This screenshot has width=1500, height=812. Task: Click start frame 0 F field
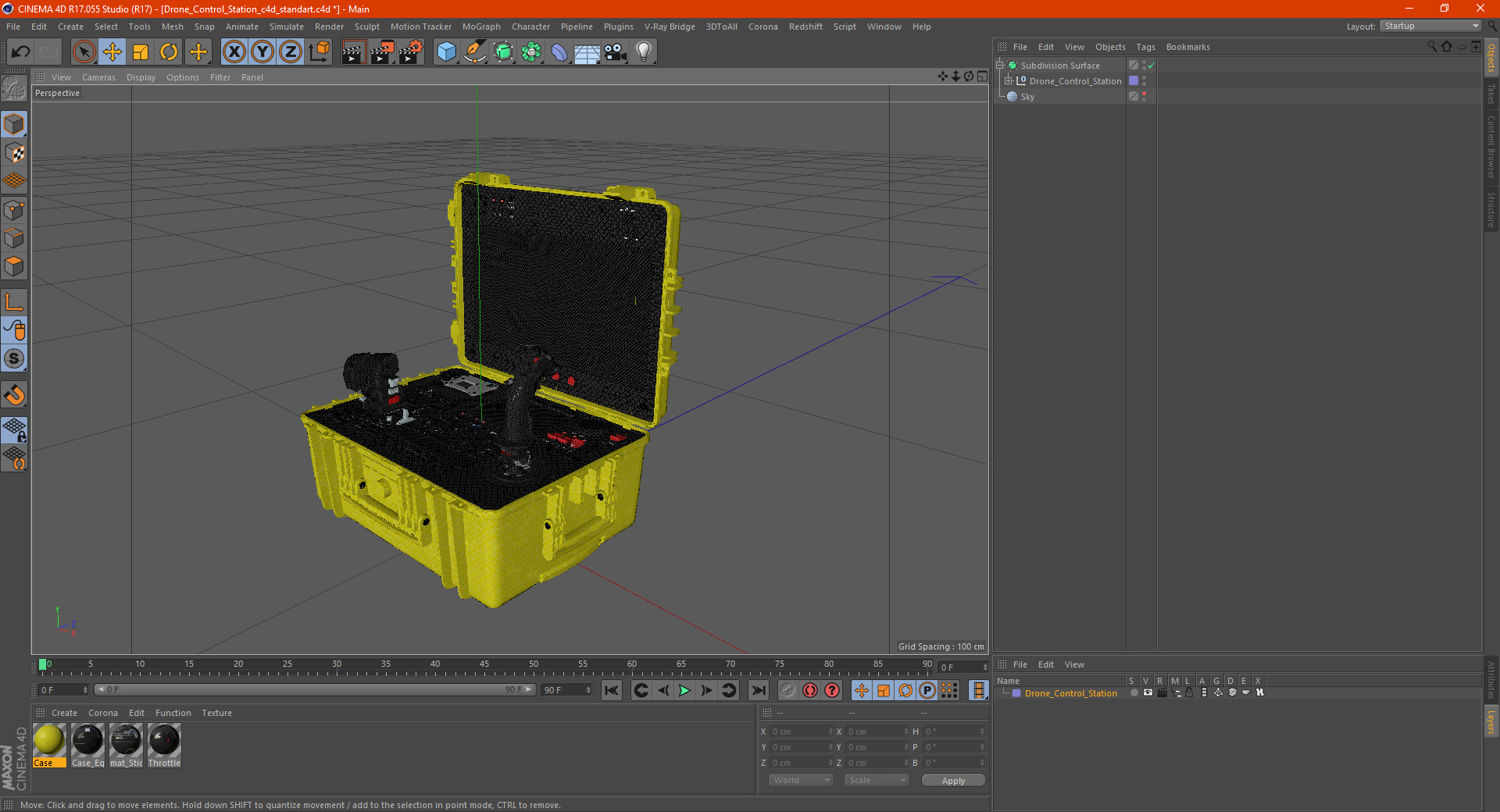pos(62,690)
